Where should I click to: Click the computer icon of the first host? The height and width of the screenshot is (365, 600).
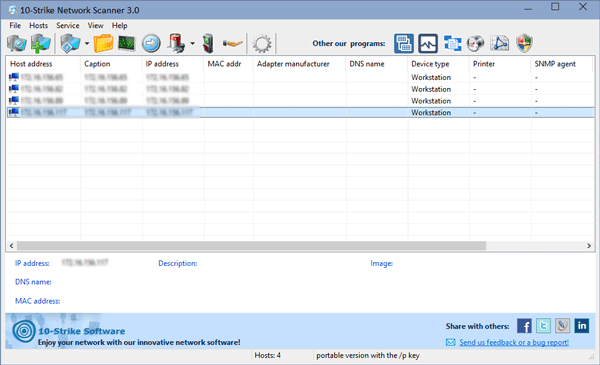pos(14,77)
